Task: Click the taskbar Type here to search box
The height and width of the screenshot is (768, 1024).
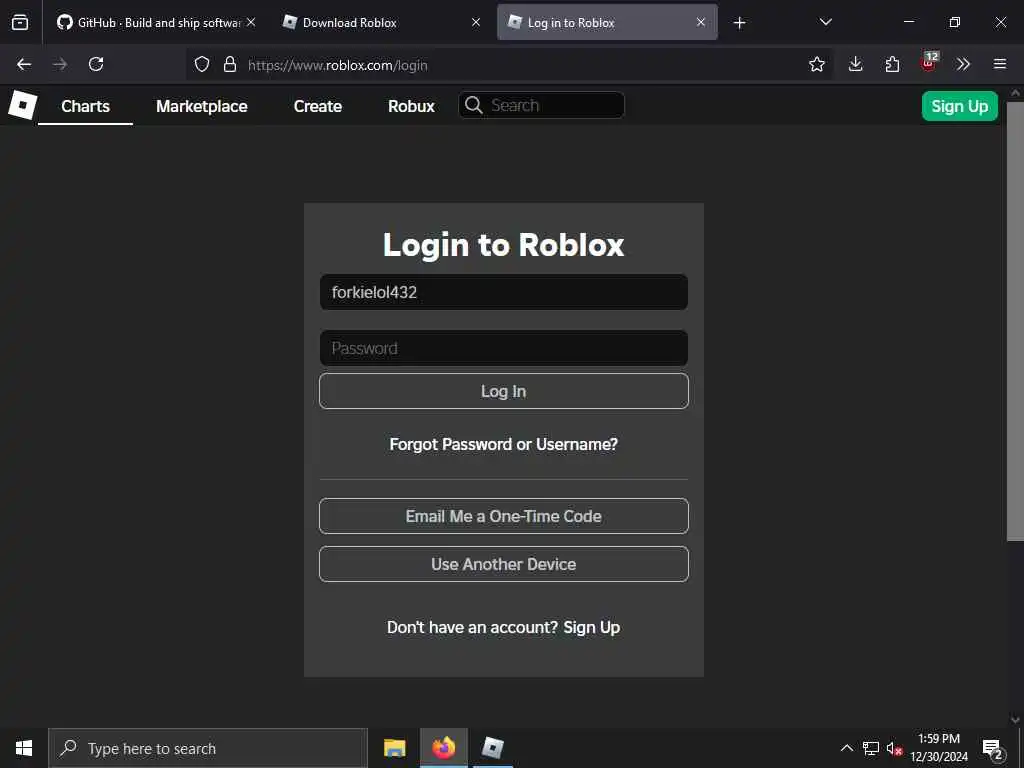Action: tap(208, 748)
